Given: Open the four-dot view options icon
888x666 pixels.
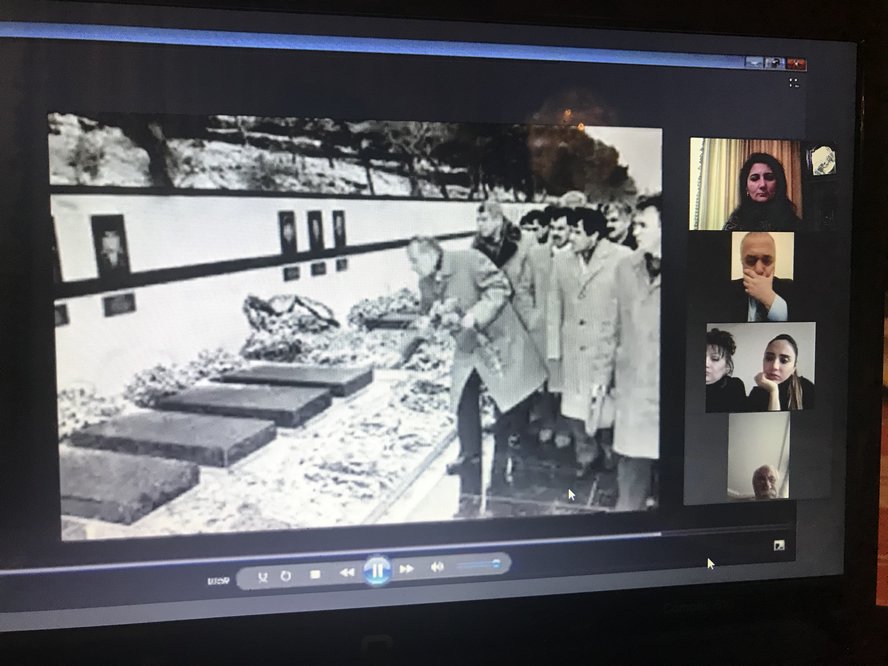Looking at the screenshot, I should point(794,82).
